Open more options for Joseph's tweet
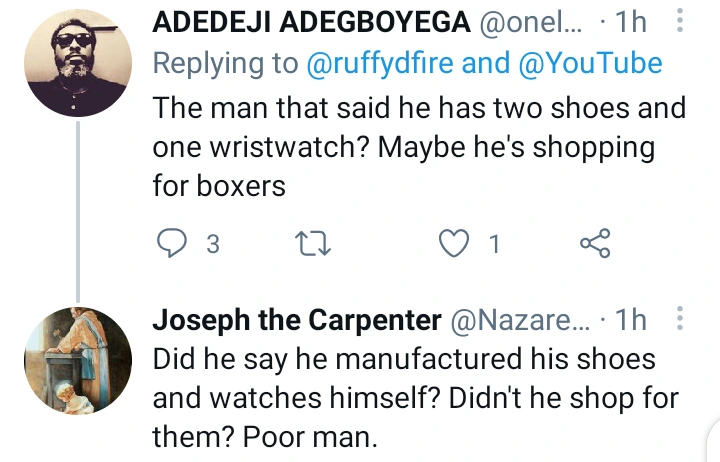The width and height of the screenshot is (720, 462). point(680,319)
